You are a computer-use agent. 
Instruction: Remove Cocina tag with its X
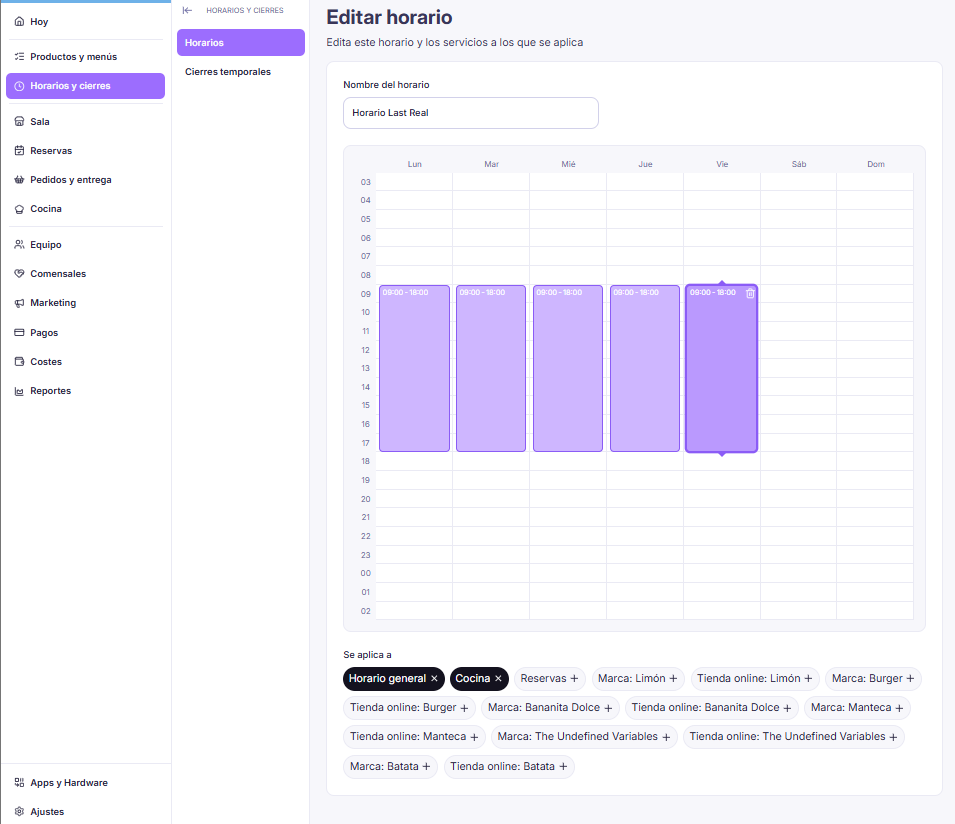coord(498,678)
